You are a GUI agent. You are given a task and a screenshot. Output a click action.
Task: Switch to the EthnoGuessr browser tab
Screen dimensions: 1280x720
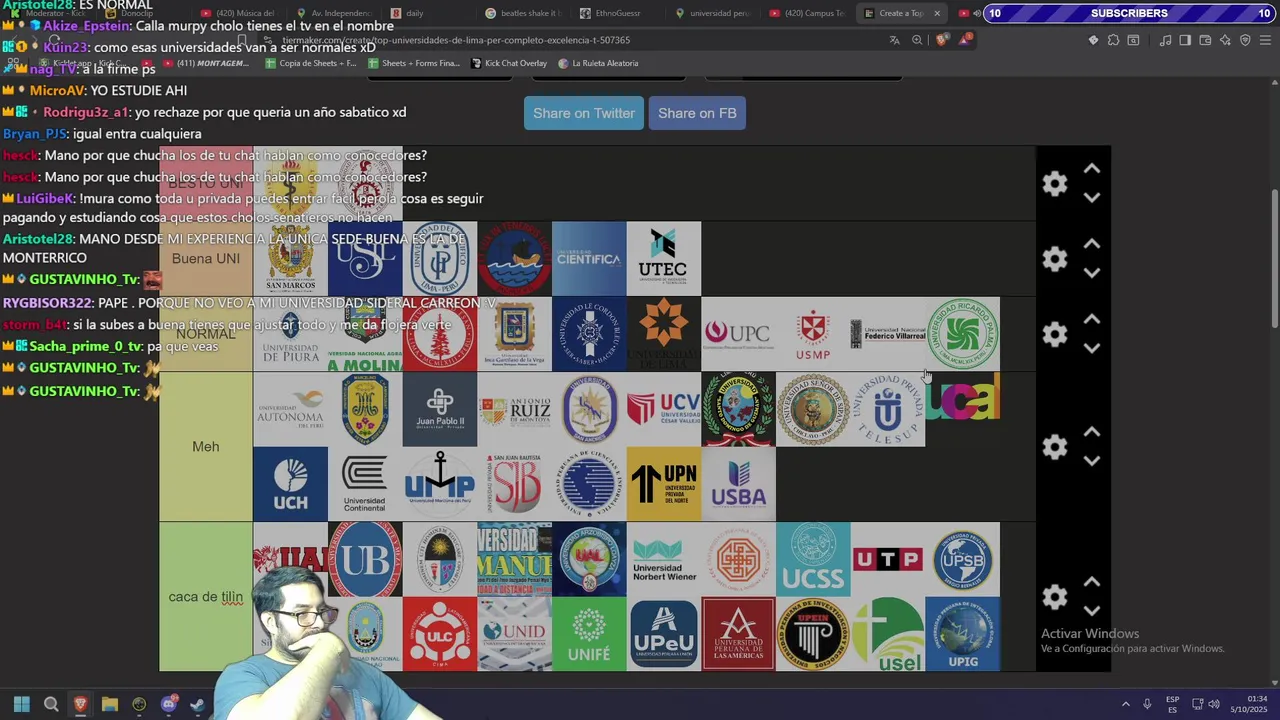click(x=617, y=13)
